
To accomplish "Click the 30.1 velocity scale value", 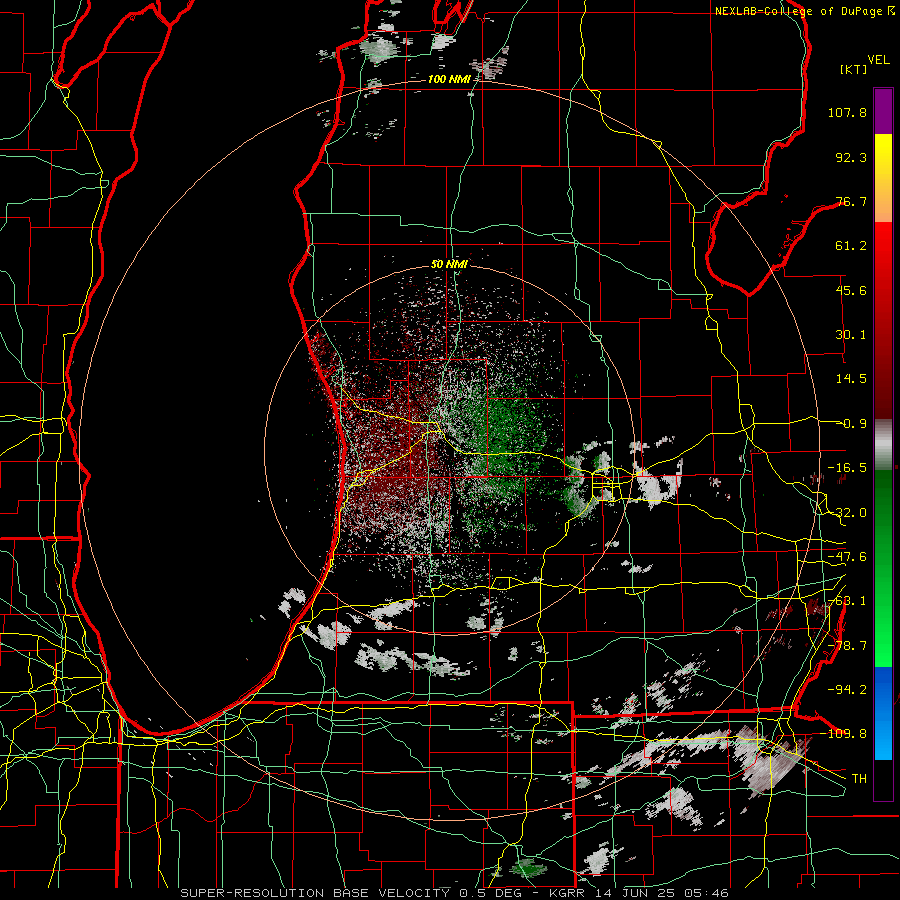I will pos(851,335).
